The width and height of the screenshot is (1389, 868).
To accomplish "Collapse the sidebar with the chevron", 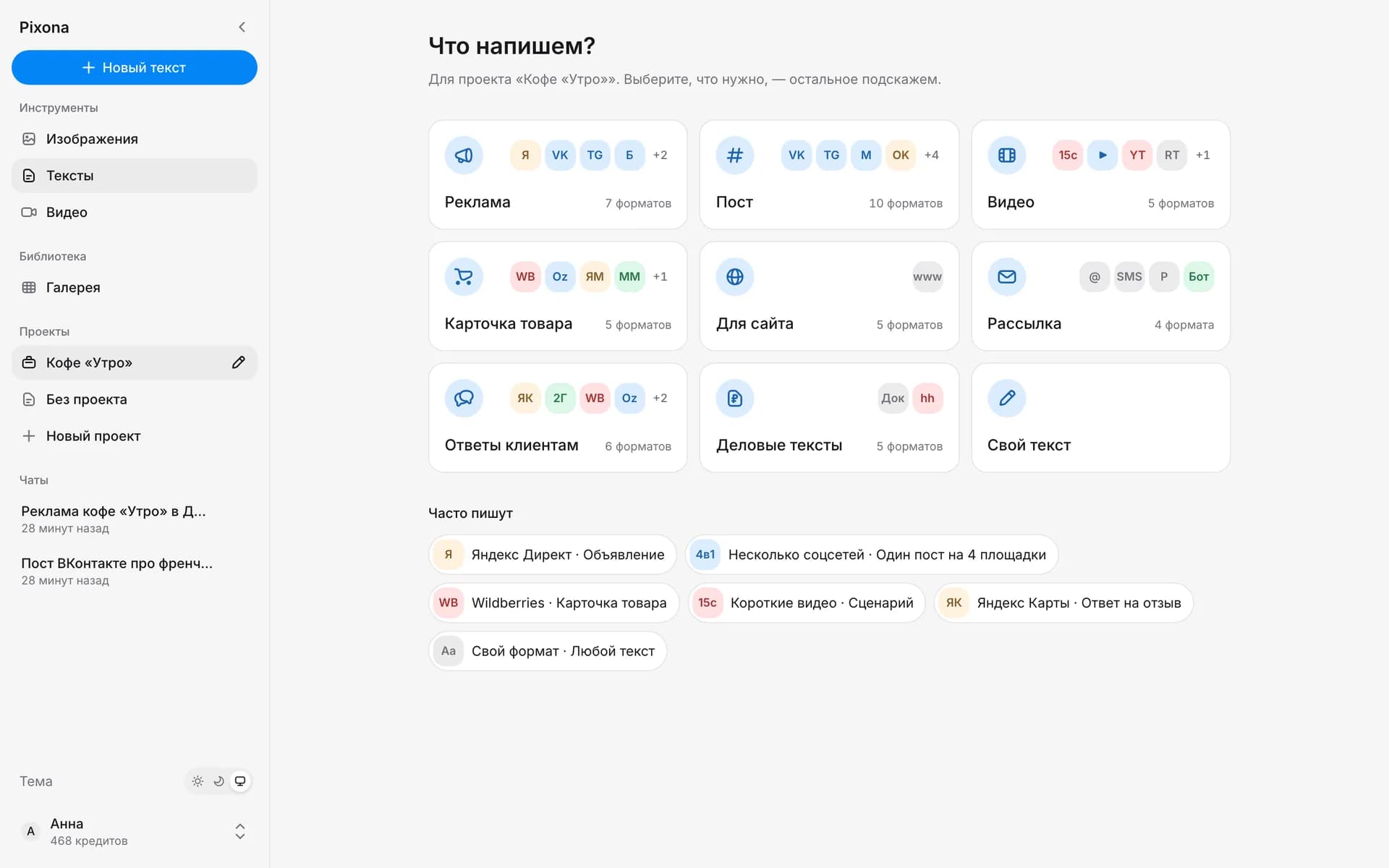I will [242, 27].
